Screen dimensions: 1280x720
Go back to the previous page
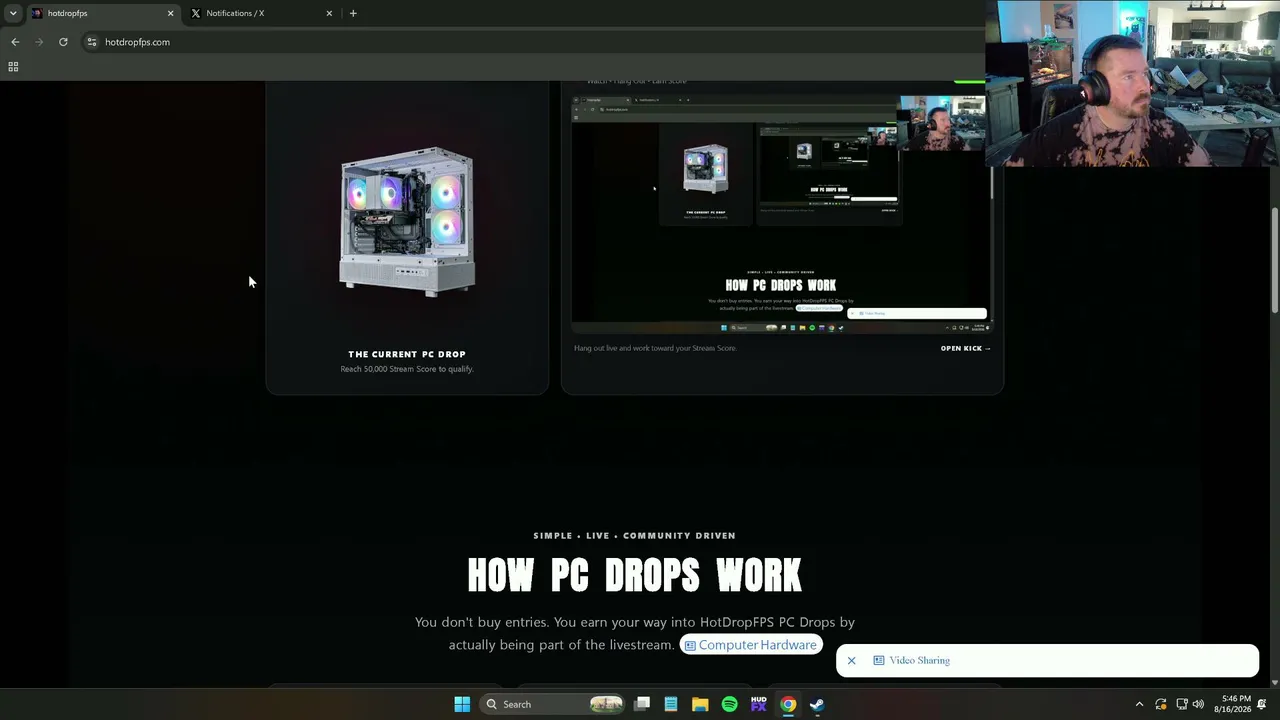[x=15, y=42]
